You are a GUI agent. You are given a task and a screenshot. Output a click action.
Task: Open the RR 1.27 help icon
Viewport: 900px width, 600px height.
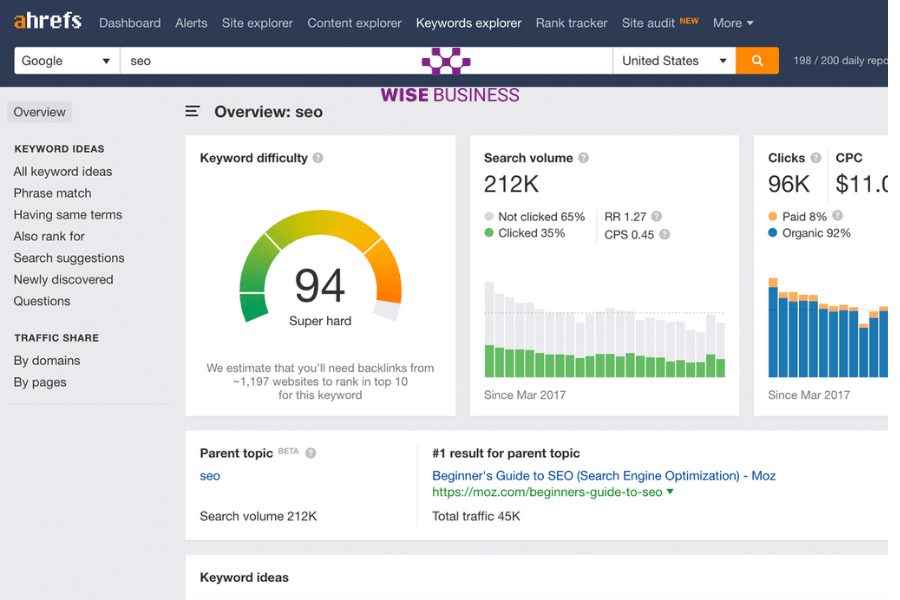tap(657, 216)
